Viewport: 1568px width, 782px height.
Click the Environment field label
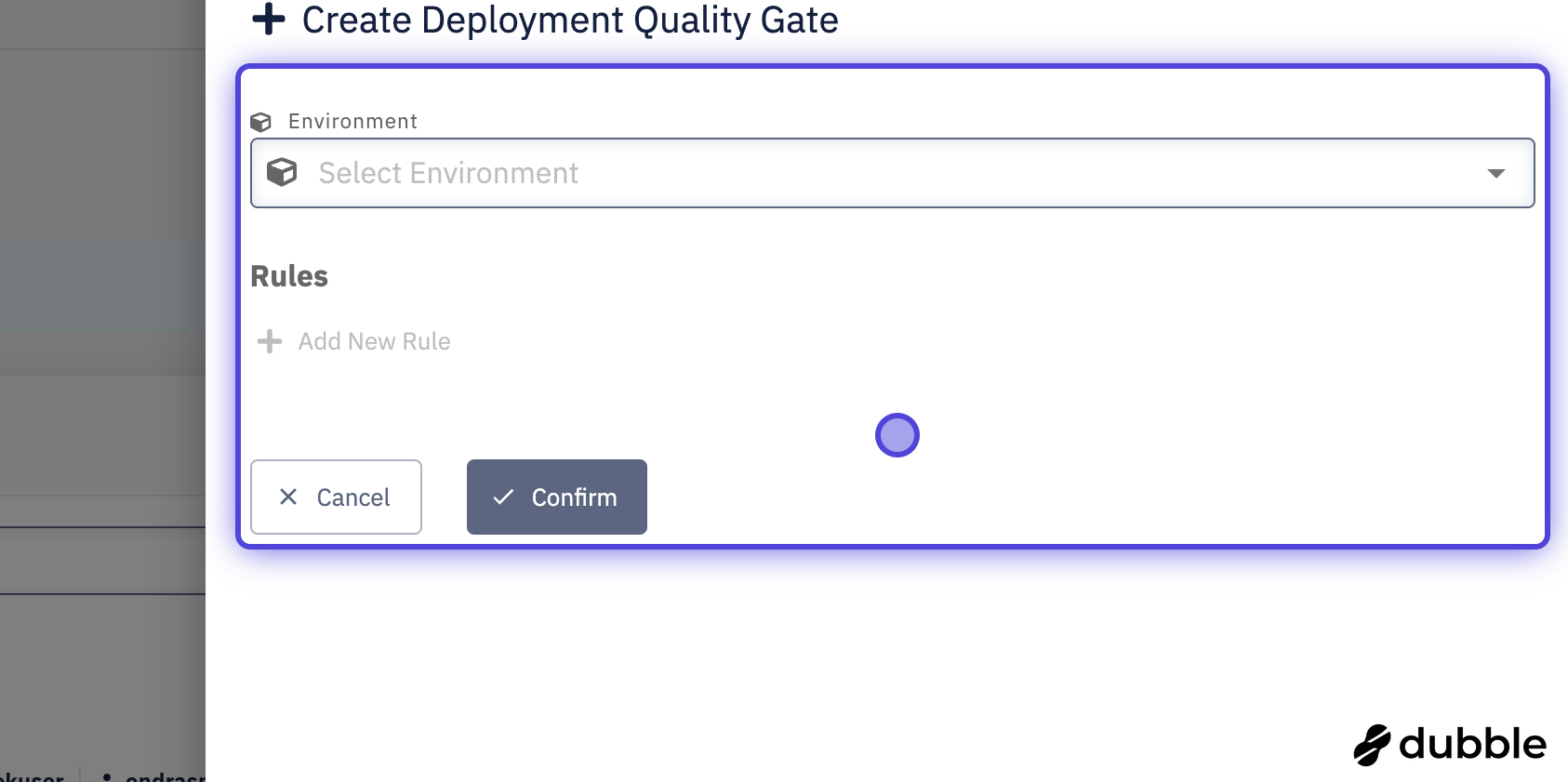pyautogui.click(x=352, y=122)
